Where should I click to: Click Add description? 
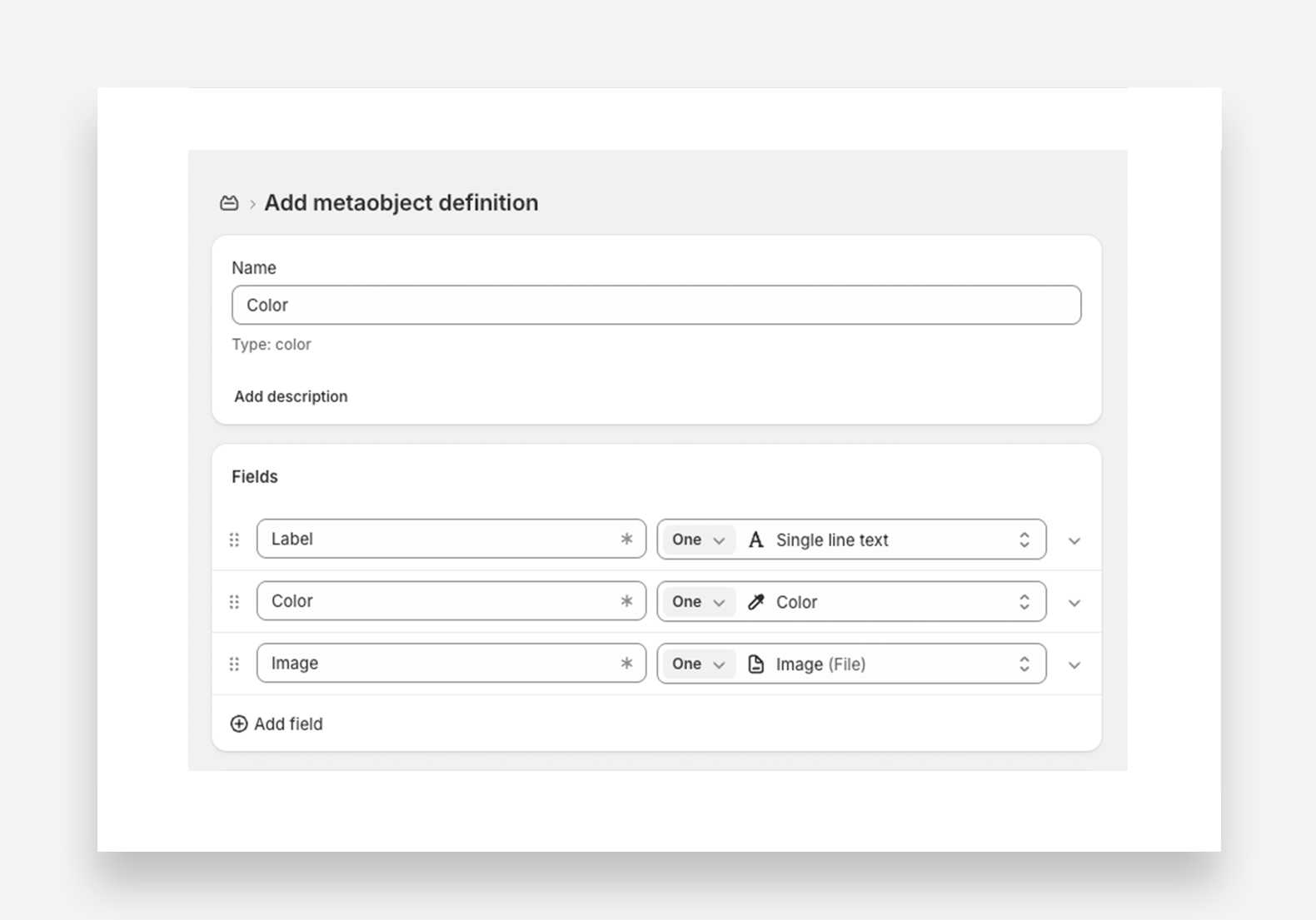[x=291, y=396]
